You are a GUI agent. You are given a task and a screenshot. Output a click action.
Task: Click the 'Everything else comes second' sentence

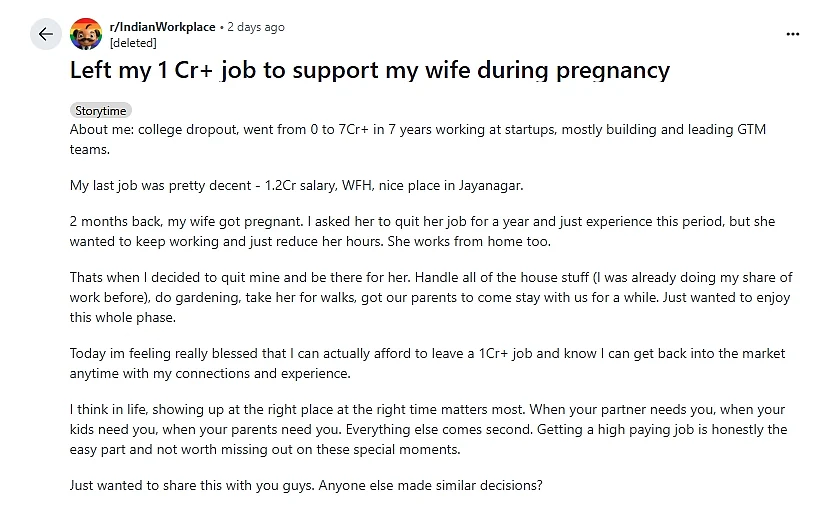[x=439, y=430]
